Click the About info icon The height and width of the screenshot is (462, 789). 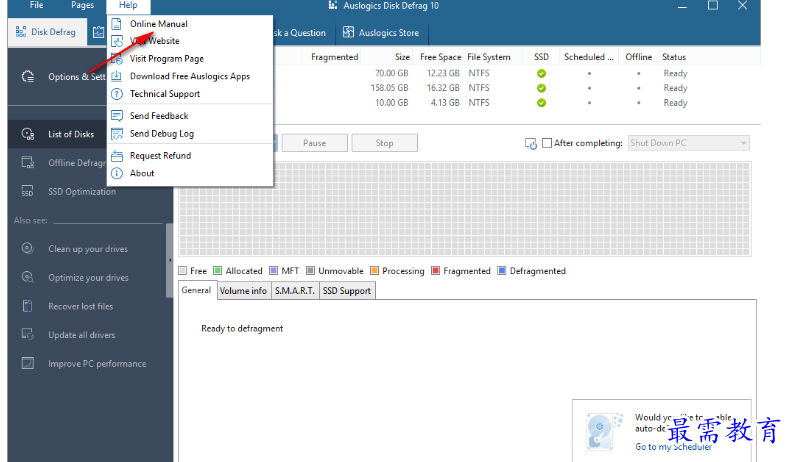(x=117, y=173)
